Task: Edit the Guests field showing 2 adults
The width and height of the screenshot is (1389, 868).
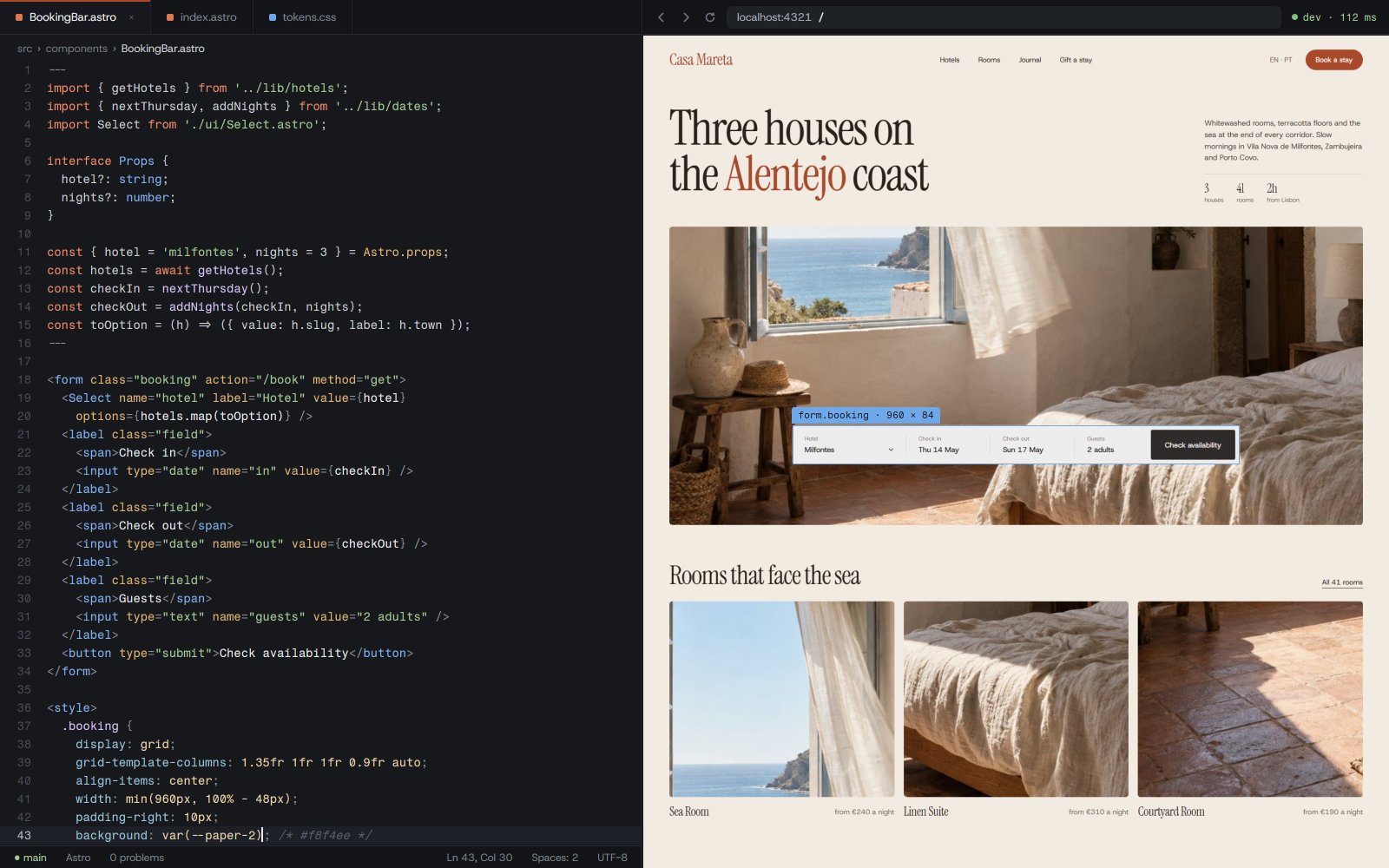Action: point(1112,445)
